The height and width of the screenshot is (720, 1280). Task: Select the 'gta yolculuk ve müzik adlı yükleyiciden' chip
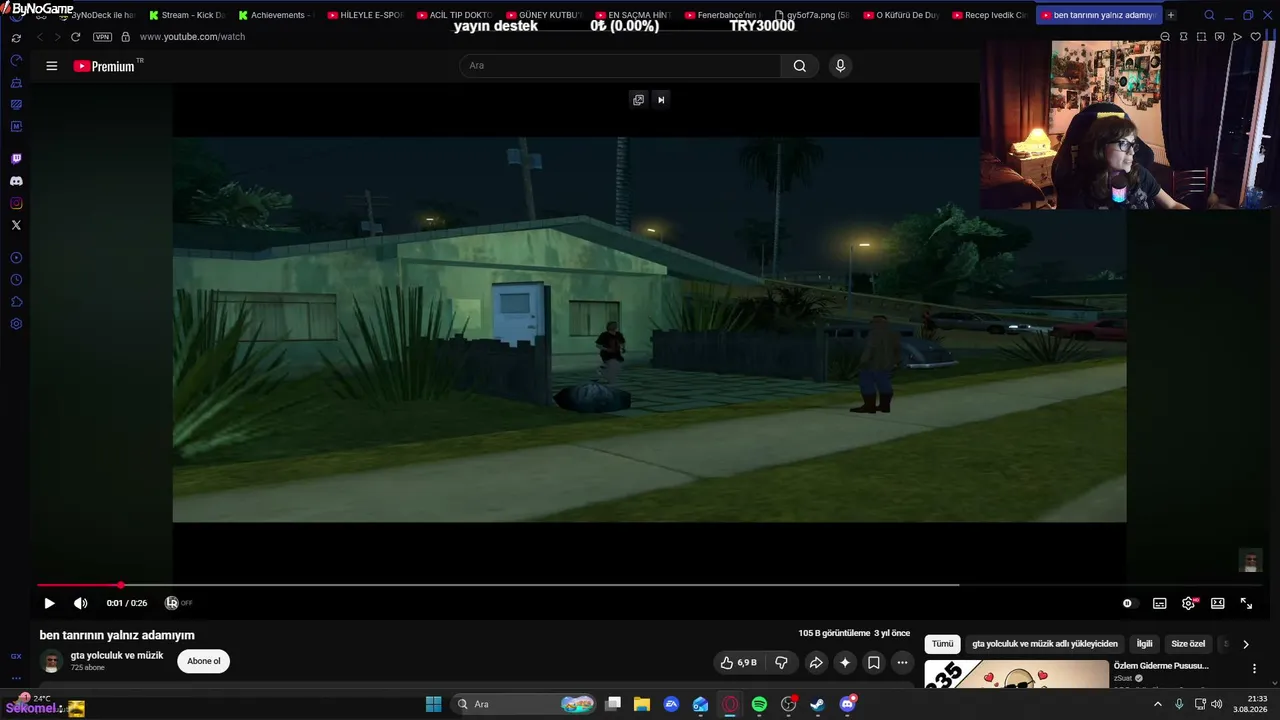1045,644
